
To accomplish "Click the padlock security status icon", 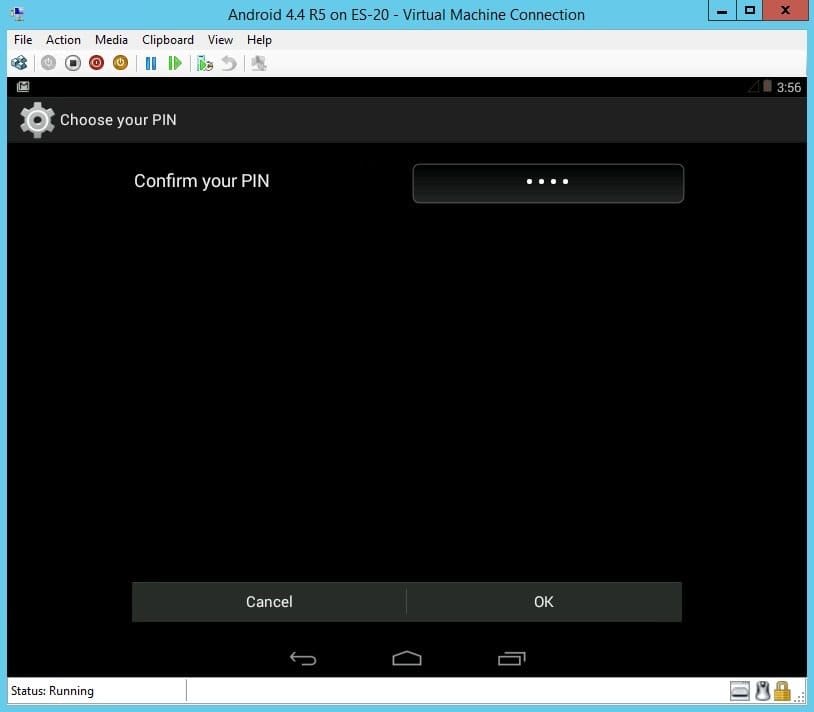I will tap(782, 691).
